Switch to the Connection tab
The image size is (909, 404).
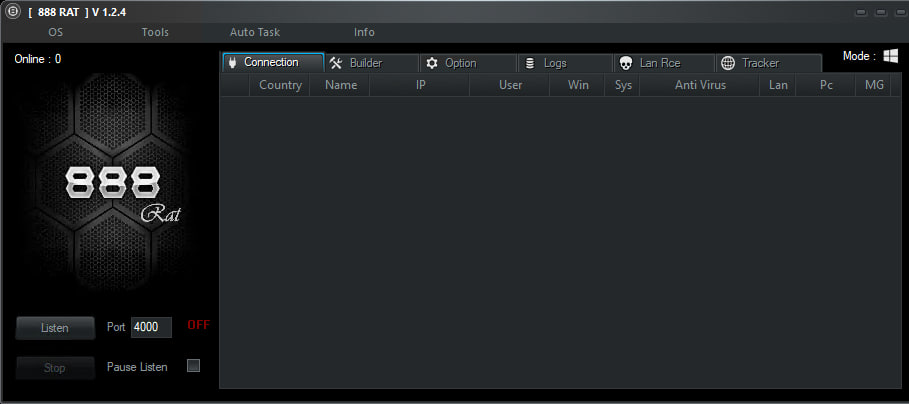[x=273, y=63]
